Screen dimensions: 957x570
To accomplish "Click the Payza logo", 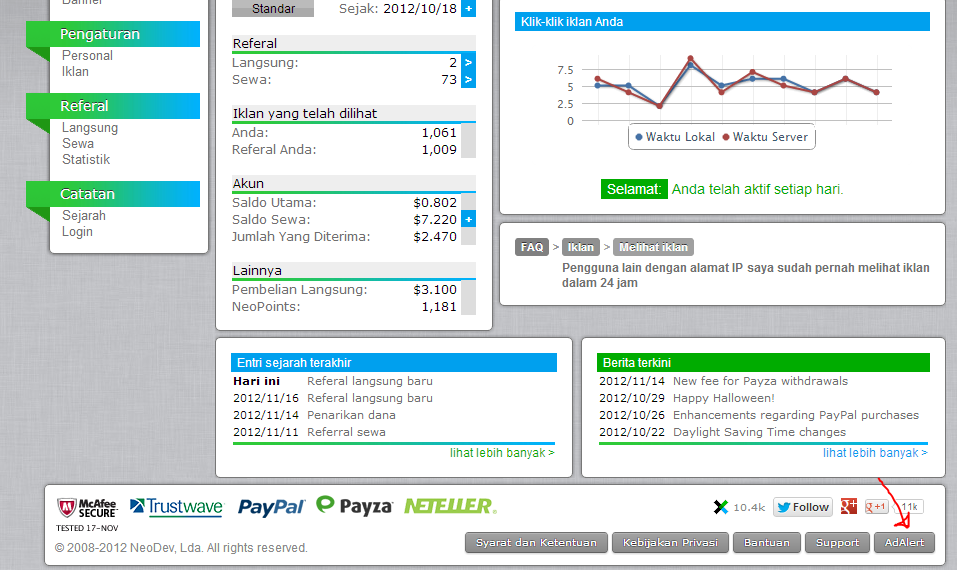I will tap(354, 505).
